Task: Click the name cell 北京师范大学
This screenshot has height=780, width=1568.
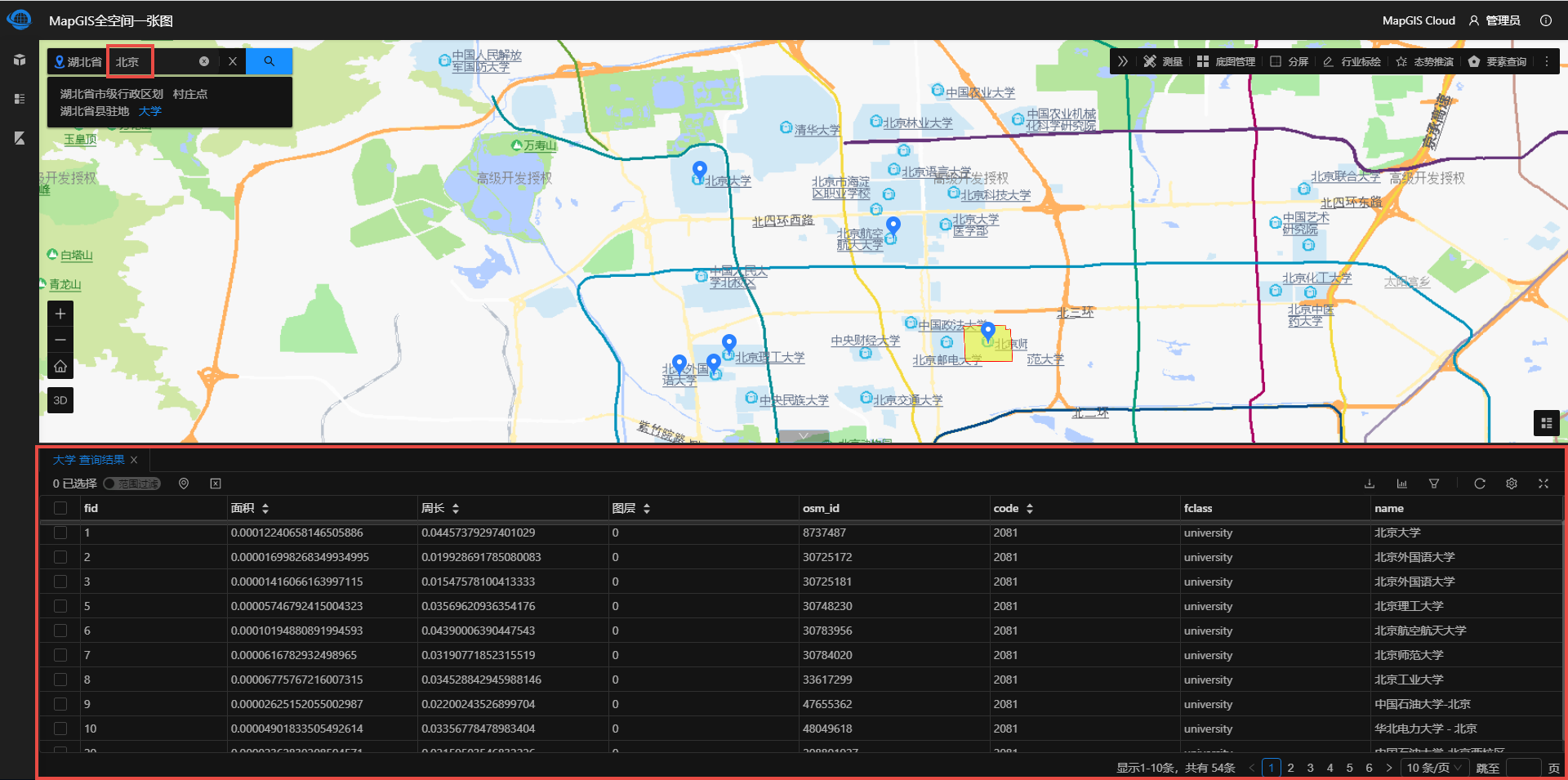Action: point(1409,655)
